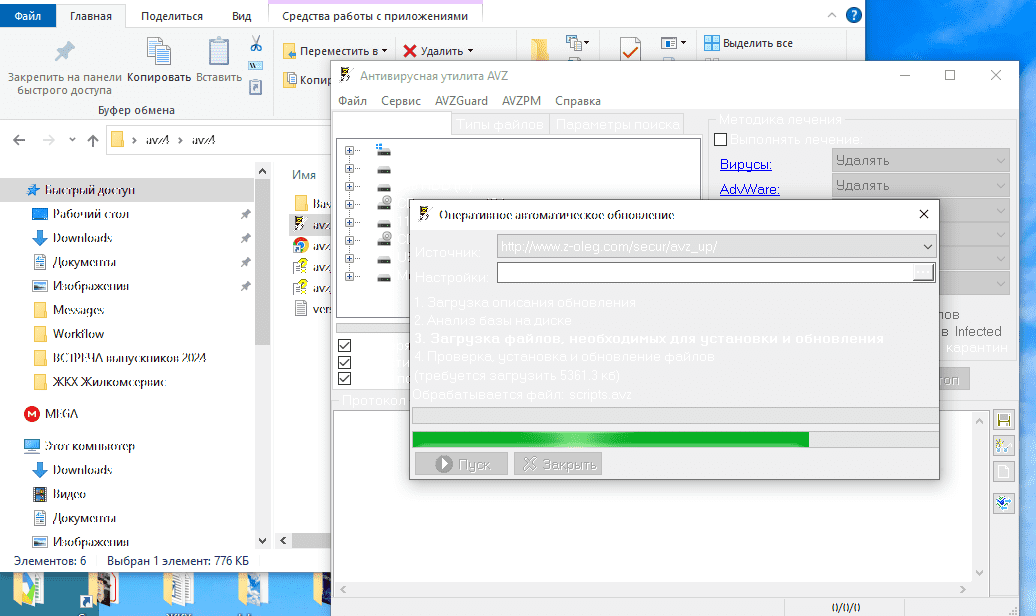Click the Вирусы link
Image resolution: width=1036 pixels, height=616 pixels.
(x=746, y=164)
